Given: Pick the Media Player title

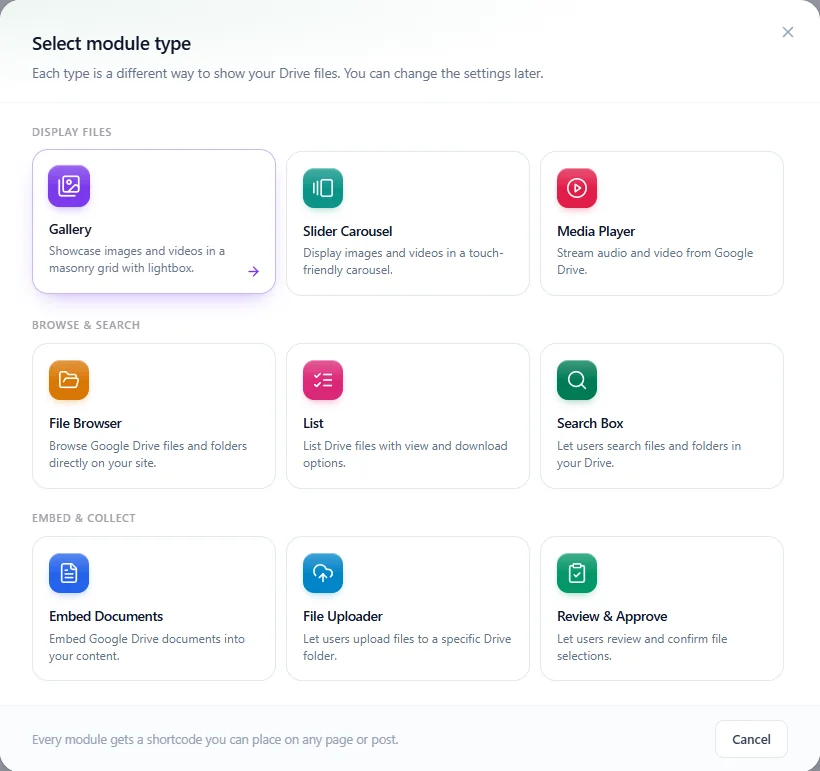Looking at the screenshot, I should (x=596, y=231).
